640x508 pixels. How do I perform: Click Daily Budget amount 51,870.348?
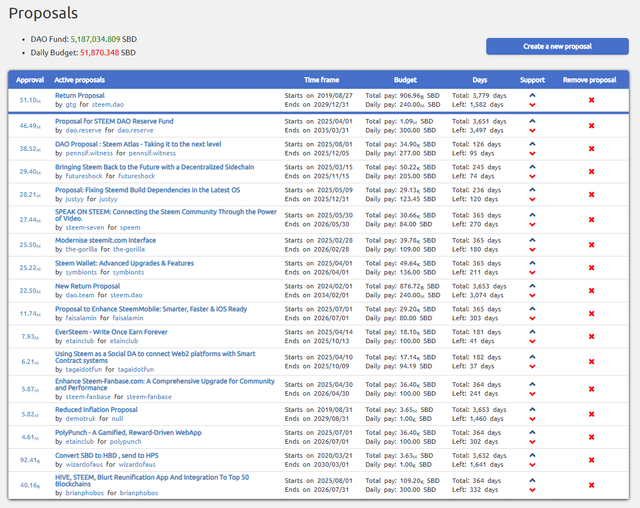pos(100,53)
